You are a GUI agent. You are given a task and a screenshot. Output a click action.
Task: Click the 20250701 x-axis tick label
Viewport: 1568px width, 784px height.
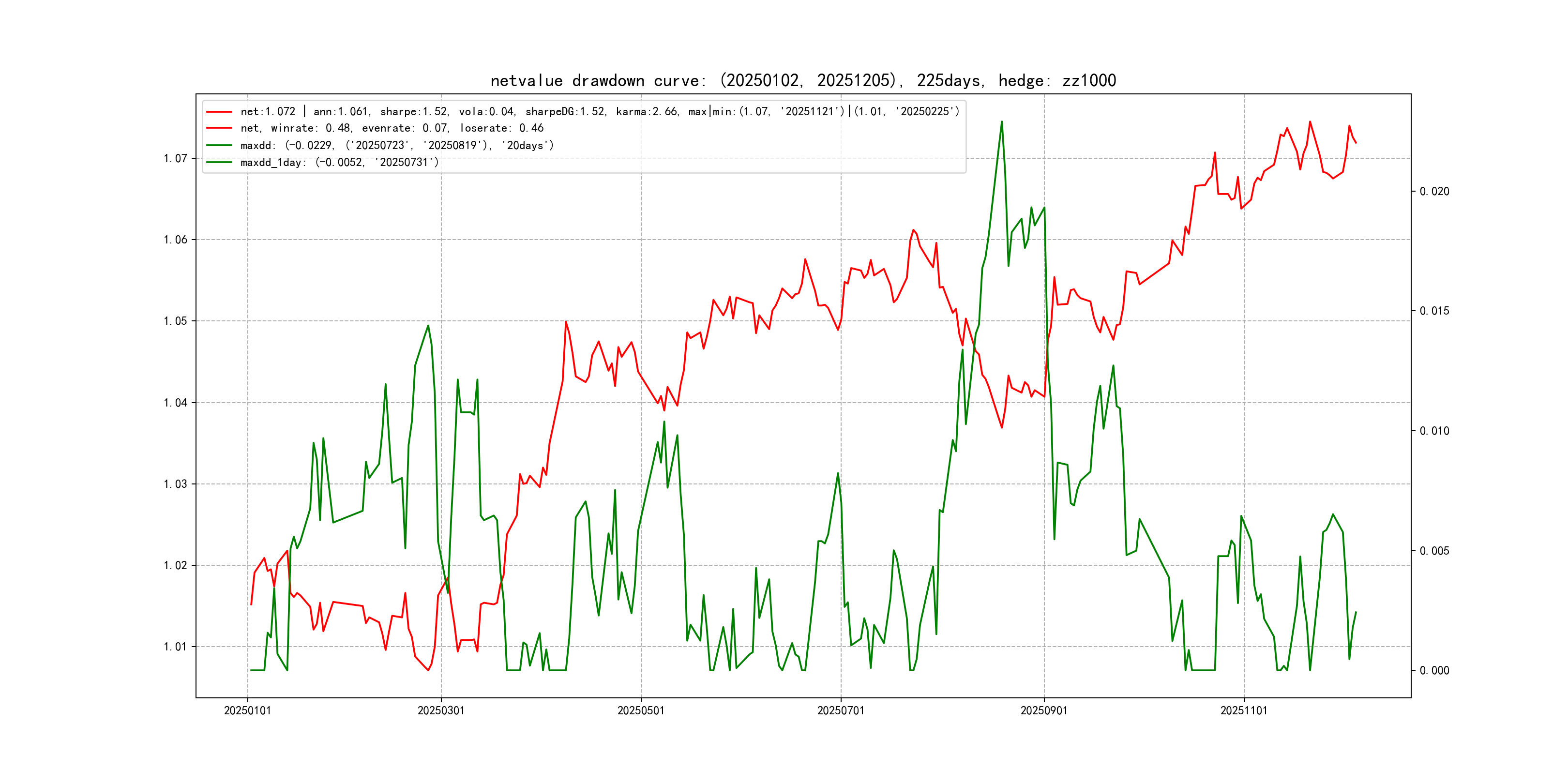(x=840, y=711)
